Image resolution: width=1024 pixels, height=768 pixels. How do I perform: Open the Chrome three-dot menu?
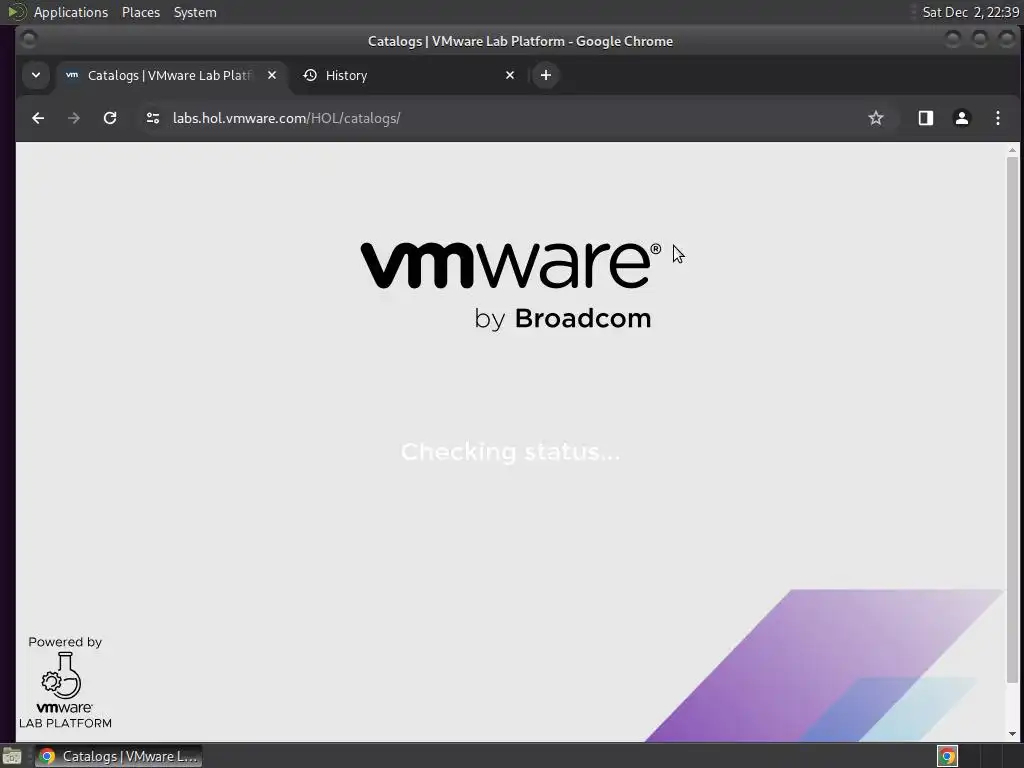point(997,118)
